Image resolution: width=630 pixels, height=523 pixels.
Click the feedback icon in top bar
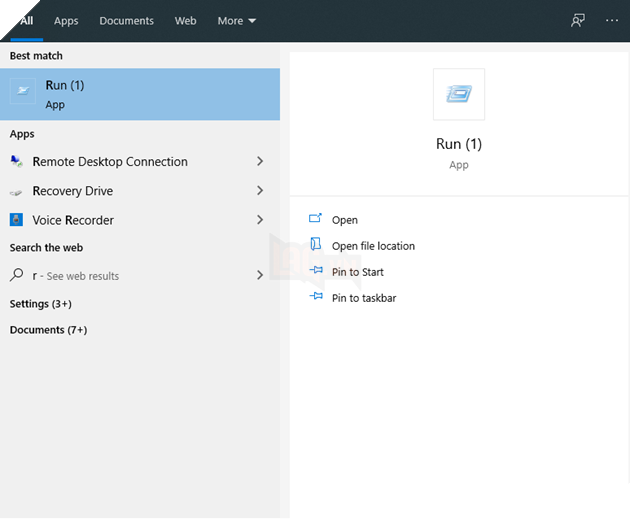tap(578, 20)
